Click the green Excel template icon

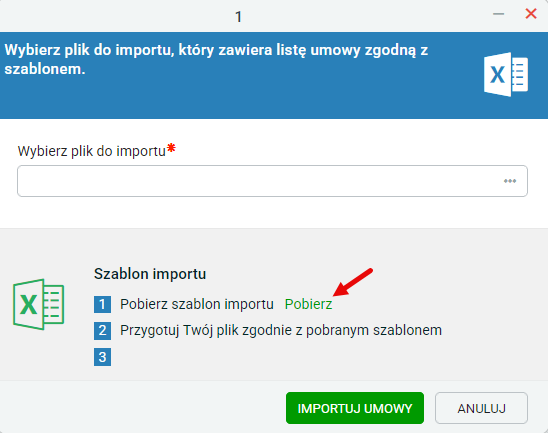pyautogui.click(x=38, y=304)
